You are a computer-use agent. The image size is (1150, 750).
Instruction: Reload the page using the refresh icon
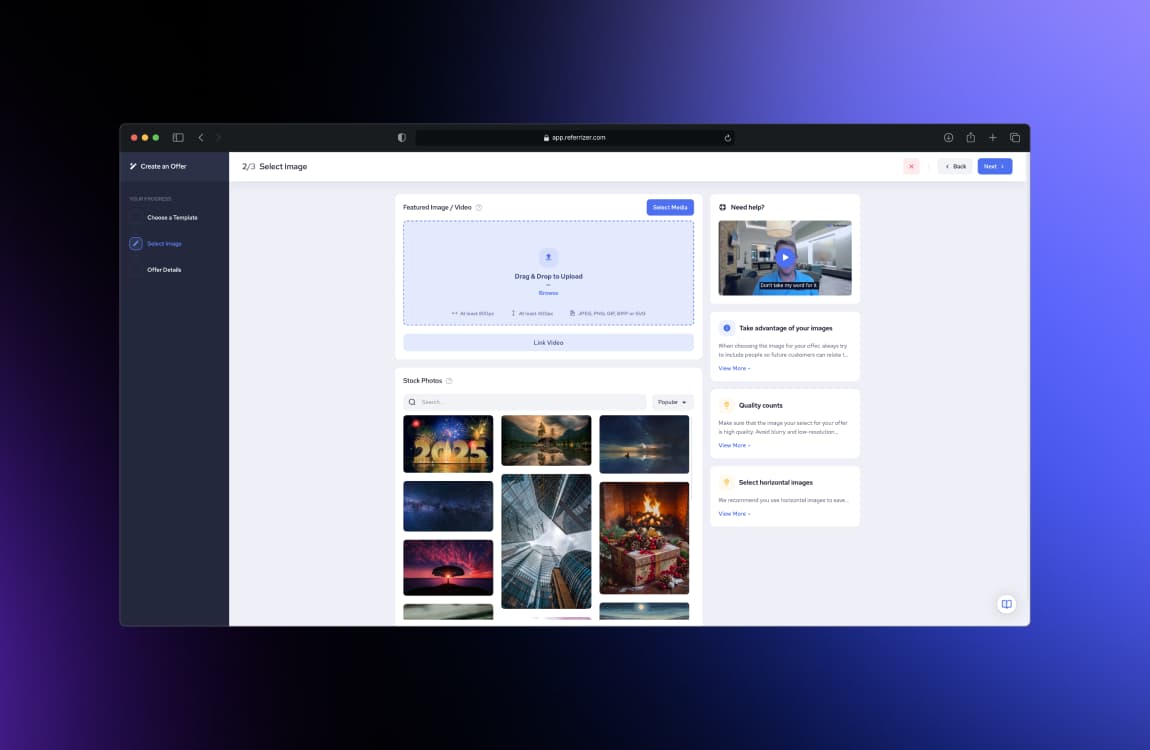[x=728, y=138]
